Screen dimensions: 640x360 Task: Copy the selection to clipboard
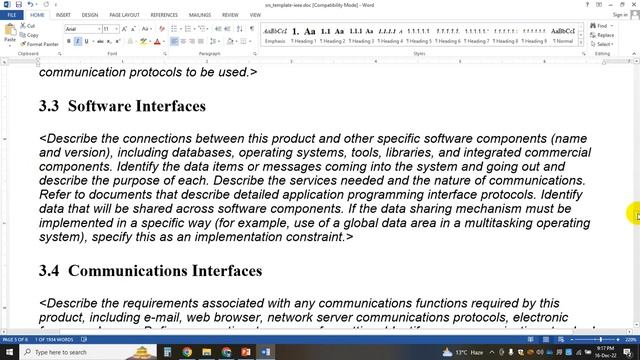click(29, 35)
